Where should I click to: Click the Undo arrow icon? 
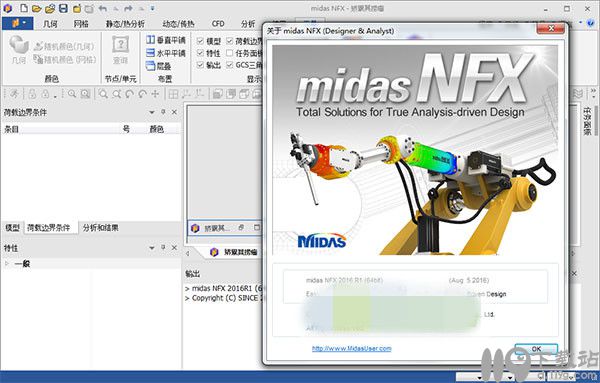[103, 8]
